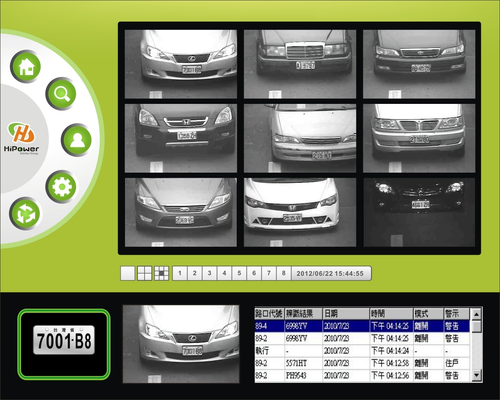Switch to 2x2 quad view layout
The height and width of the screenshot is (400, 500).
(144, 273)
